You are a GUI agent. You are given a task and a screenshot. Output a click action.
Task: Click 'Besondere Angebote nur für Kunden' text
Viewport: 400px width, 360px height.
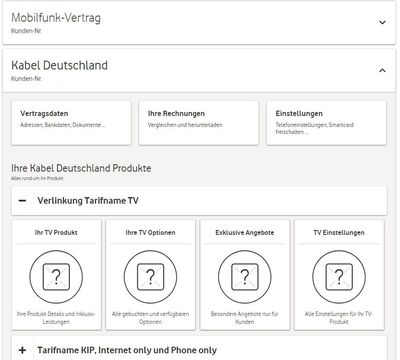pos(245,318)
